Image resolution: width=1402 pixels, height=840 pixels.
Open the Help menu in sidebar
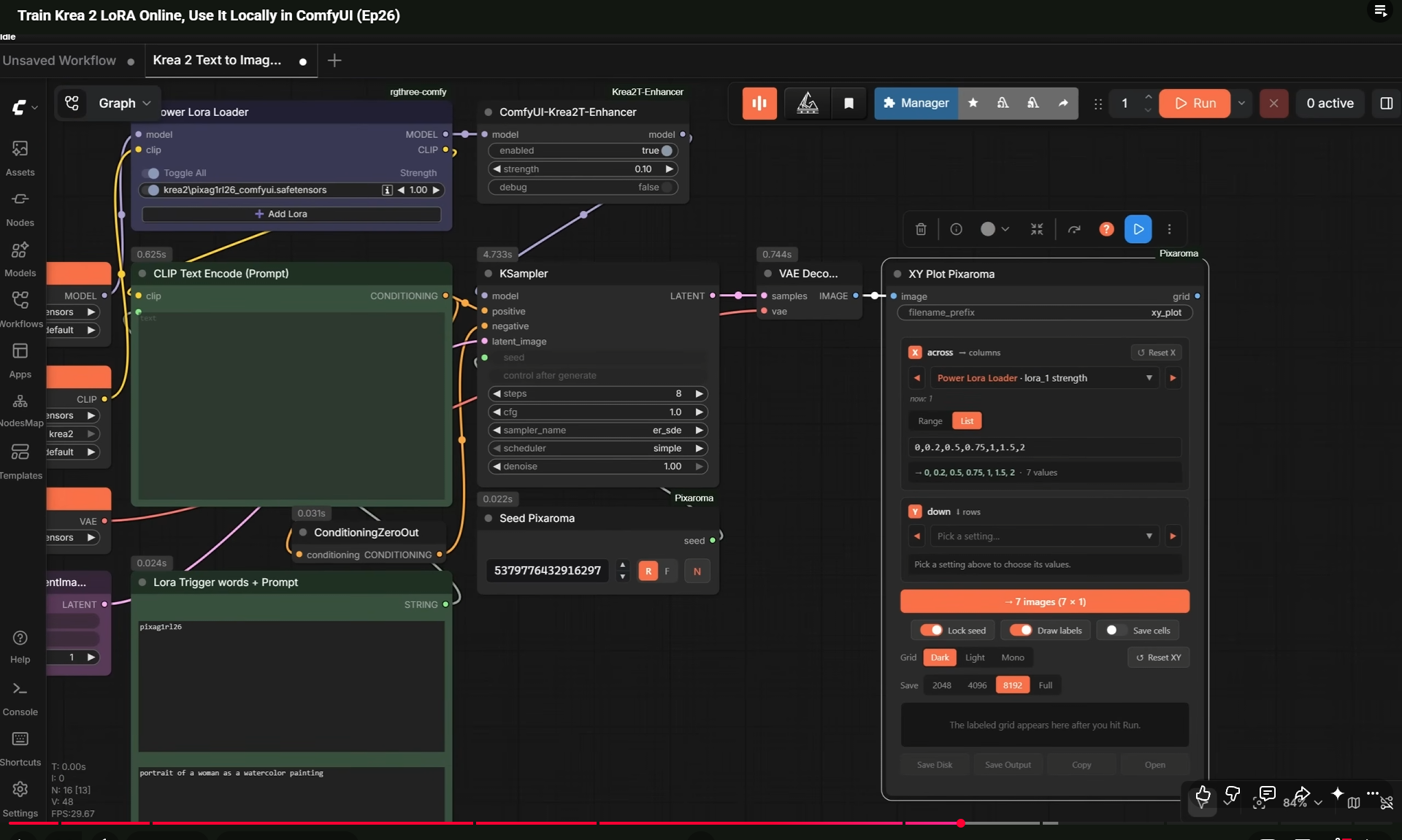(x=20, y=647)
